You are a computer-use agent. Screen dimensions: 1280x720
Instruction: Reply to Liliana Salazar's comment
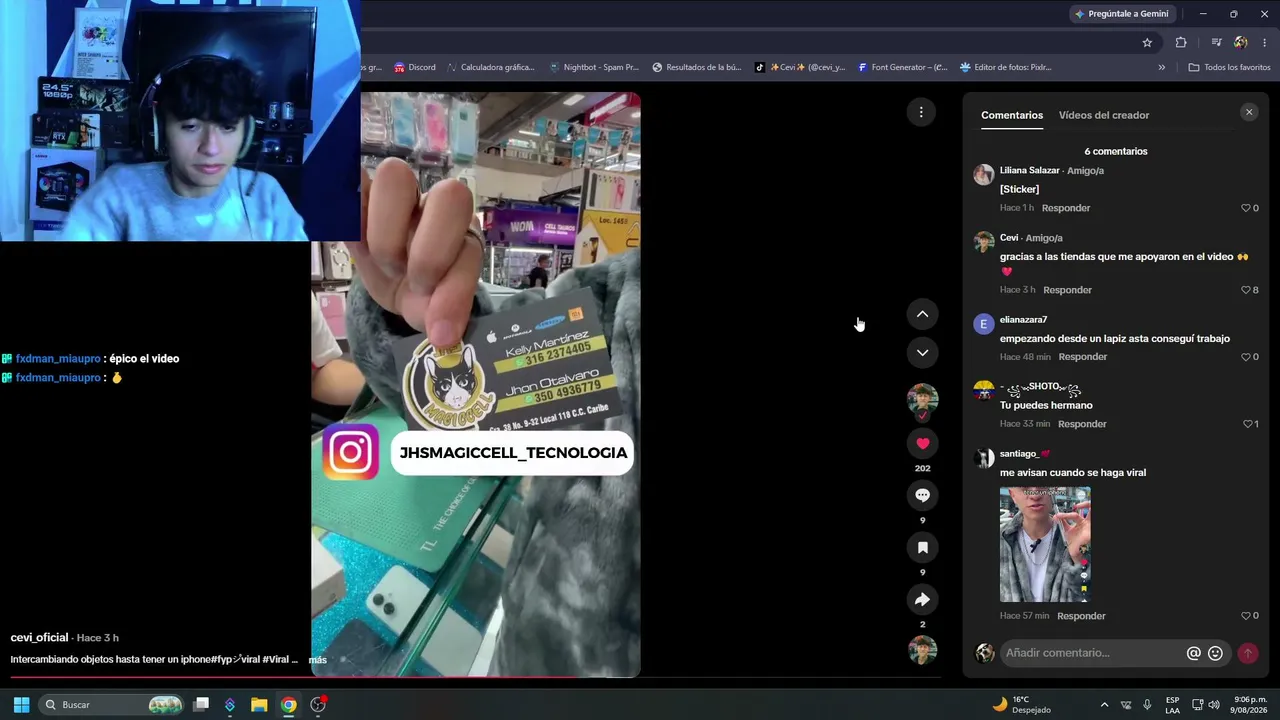[x=1066, y=208]
